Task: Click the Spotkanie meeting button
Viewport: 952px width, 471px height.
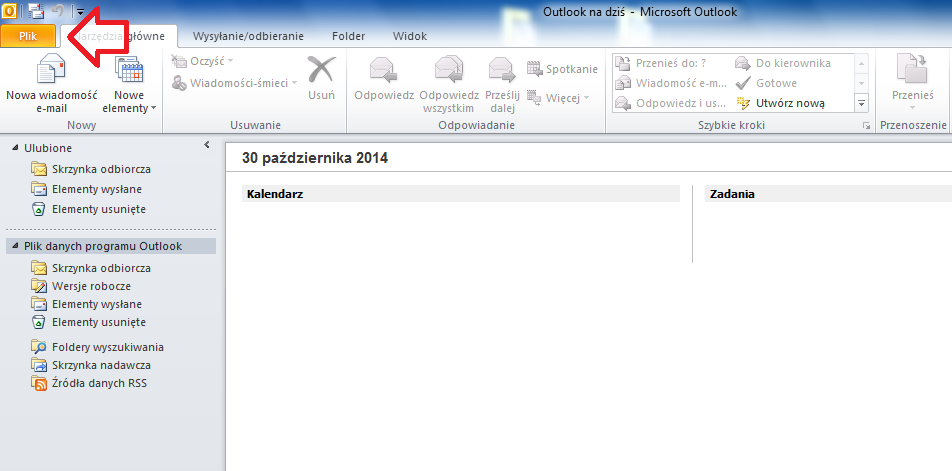Action: pos(562,69)
